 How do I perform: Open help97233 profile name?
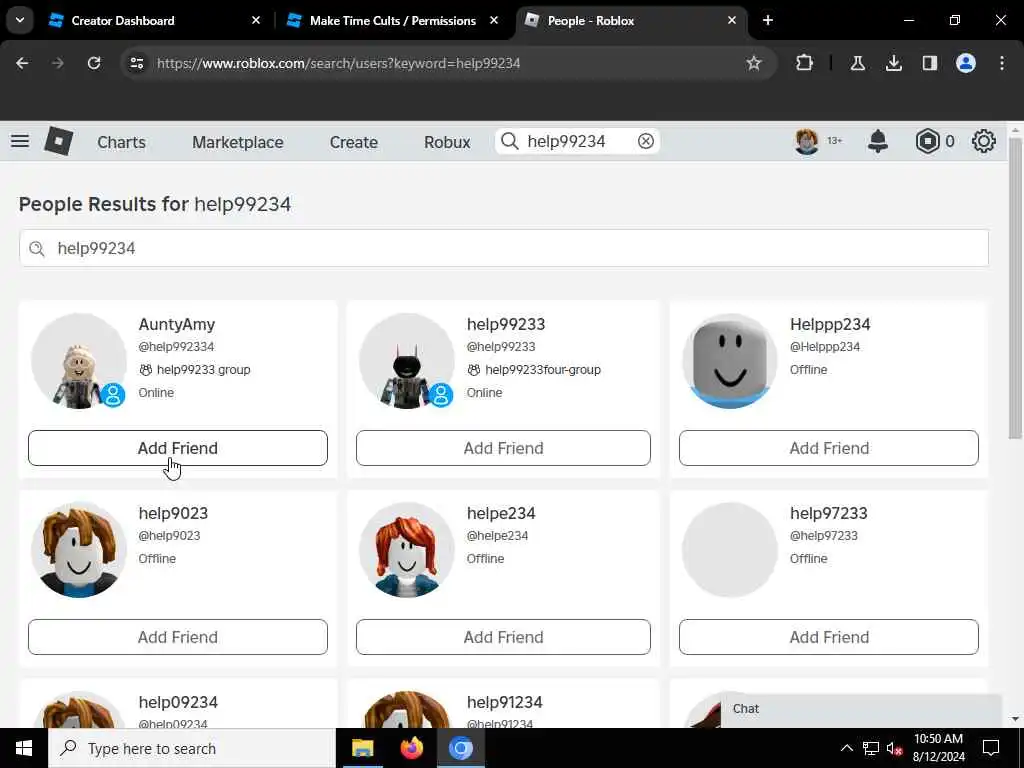coord(828,513)
